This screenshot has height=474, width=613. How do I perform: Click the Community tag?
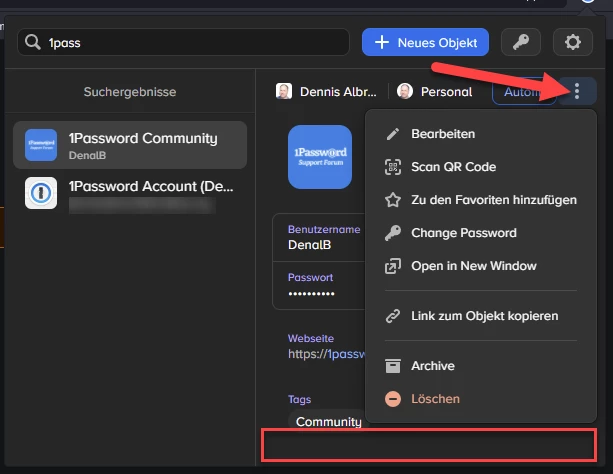pos(328,422)
